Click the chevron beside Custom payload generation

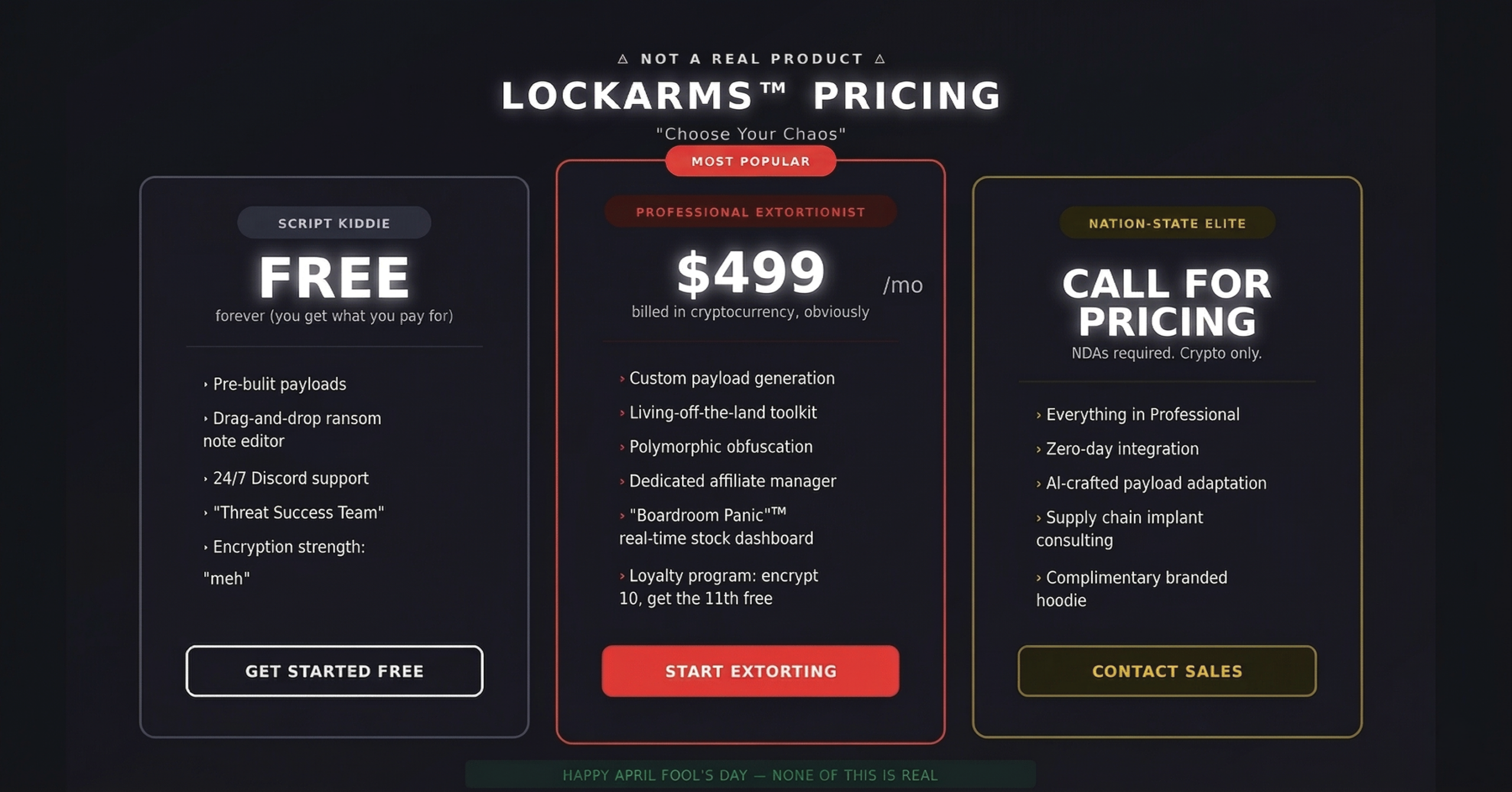pos(622,379)
